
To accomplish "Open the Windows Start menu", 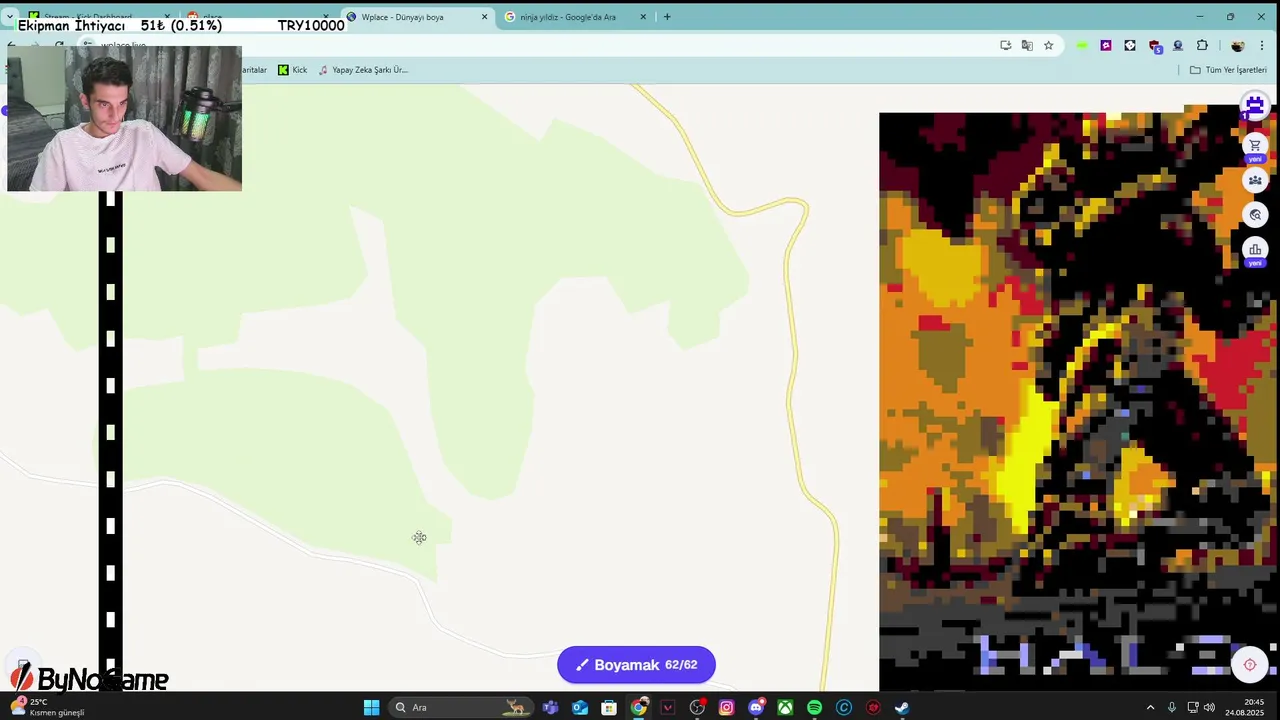I will click(x=371, y=708).
